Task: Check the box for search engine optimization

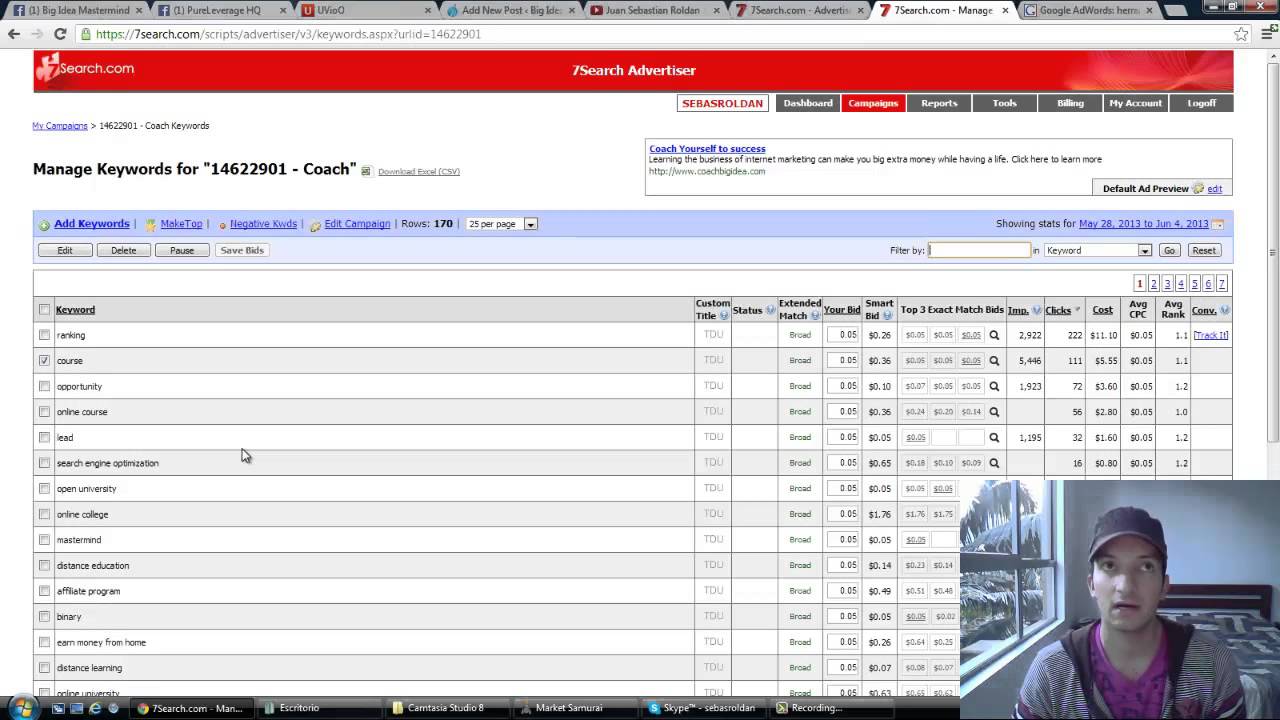Action: (44, 463)
